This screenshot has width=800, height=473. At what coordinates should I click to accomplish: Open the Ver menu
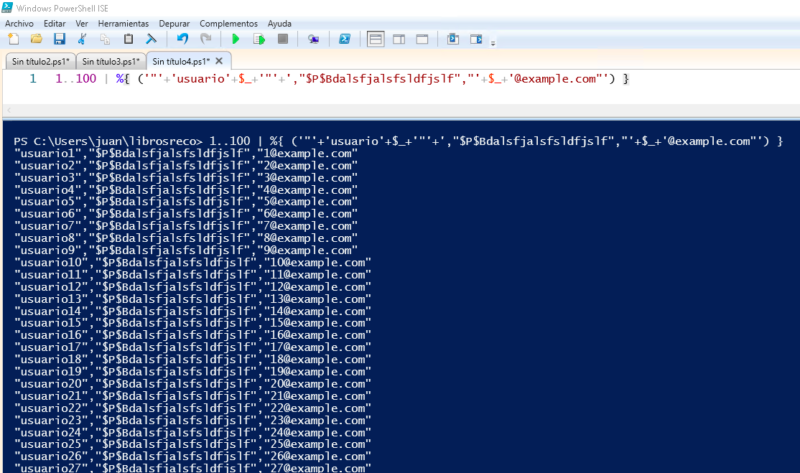click(x=82, y=23)
